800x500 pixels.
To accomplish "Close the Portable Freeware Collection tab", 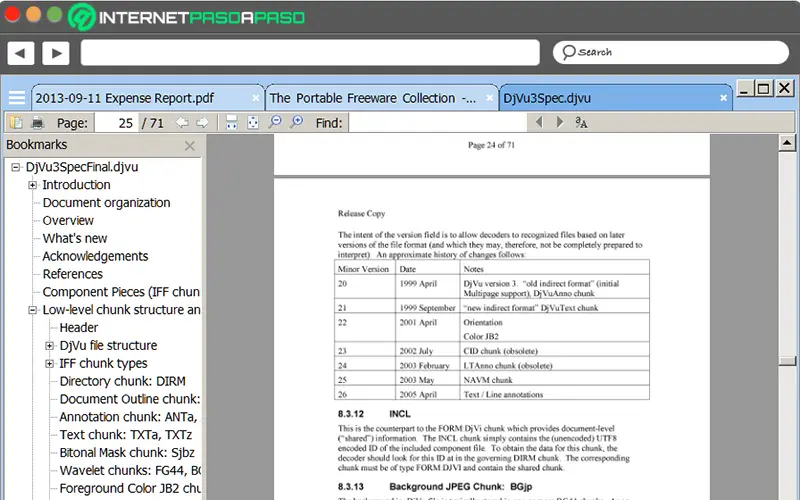I will pos(489,98).
